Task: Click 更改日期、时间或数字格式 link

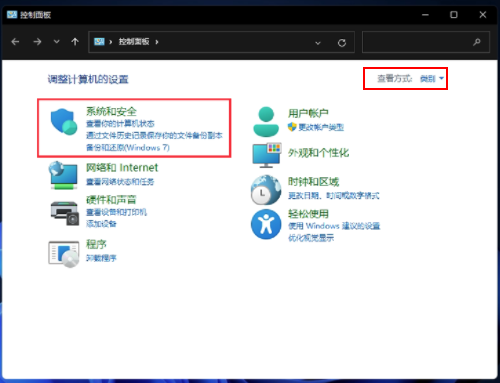Action: coord(334,196)
